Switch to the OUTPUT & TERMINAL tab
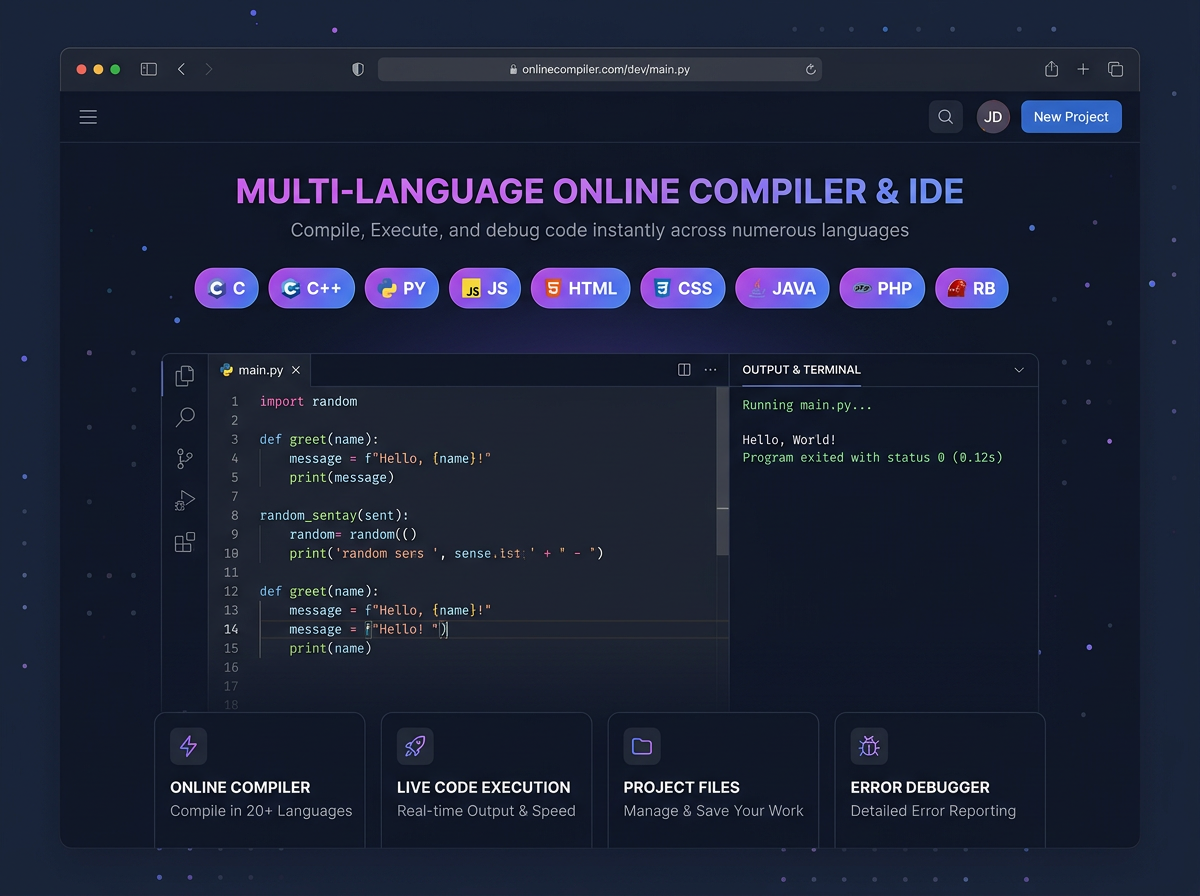 pyautogui.click(x=801, y=370)
